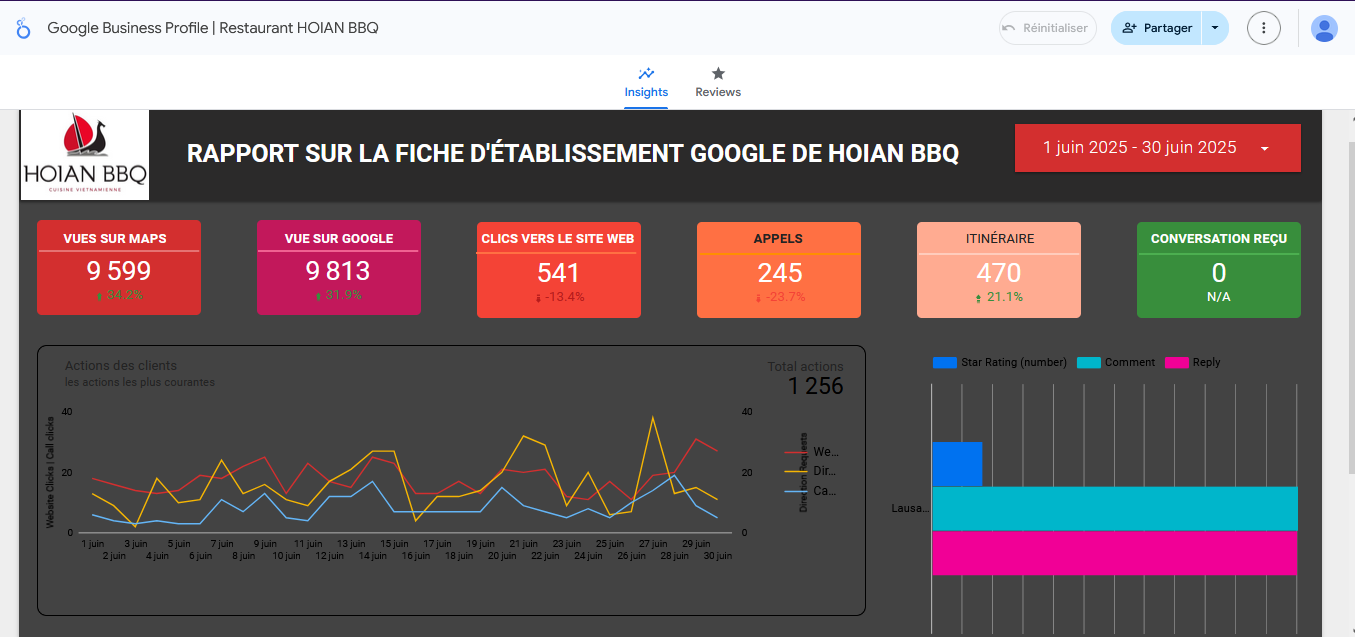Click the 31.9% change indicator
This screenshot has width=1355, height=637.
click(339, 296)
